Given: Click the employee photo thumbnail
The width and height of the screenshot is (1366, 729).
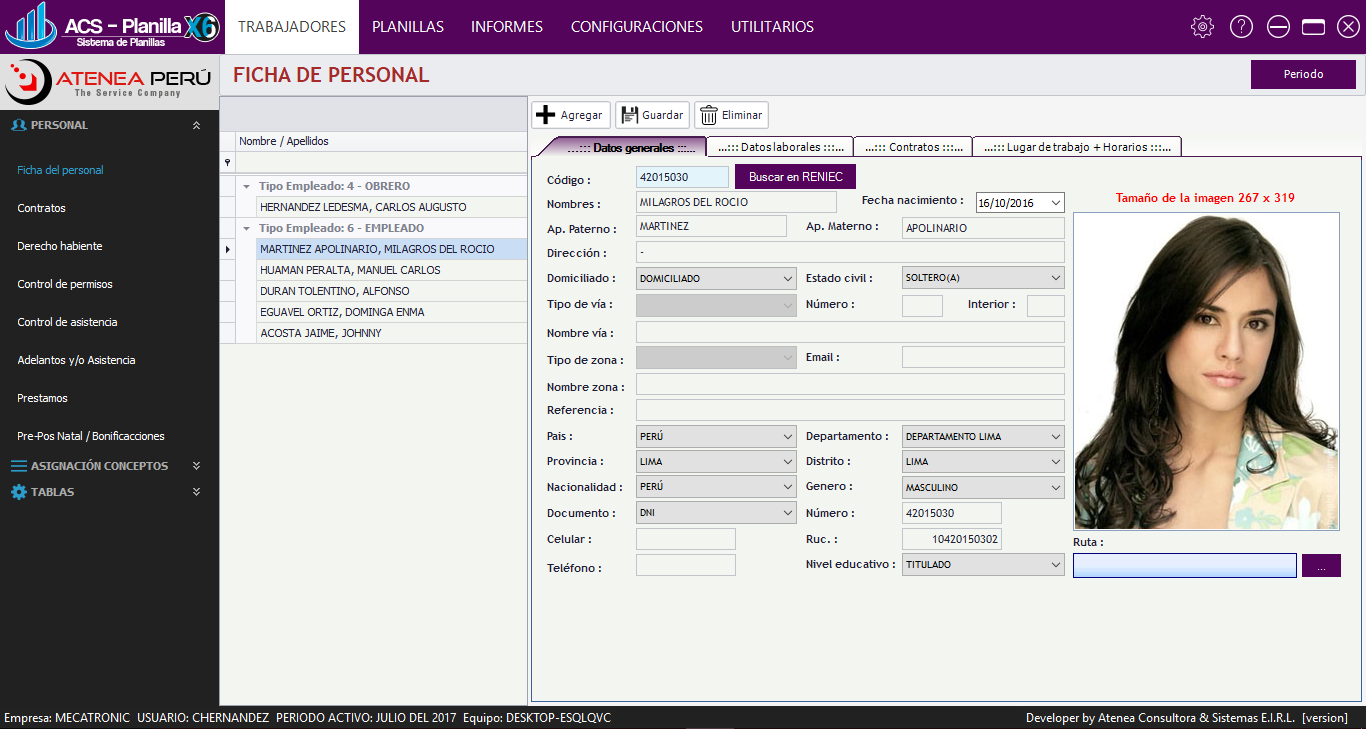Looking at the screenshot, I should pos(1206,371).
